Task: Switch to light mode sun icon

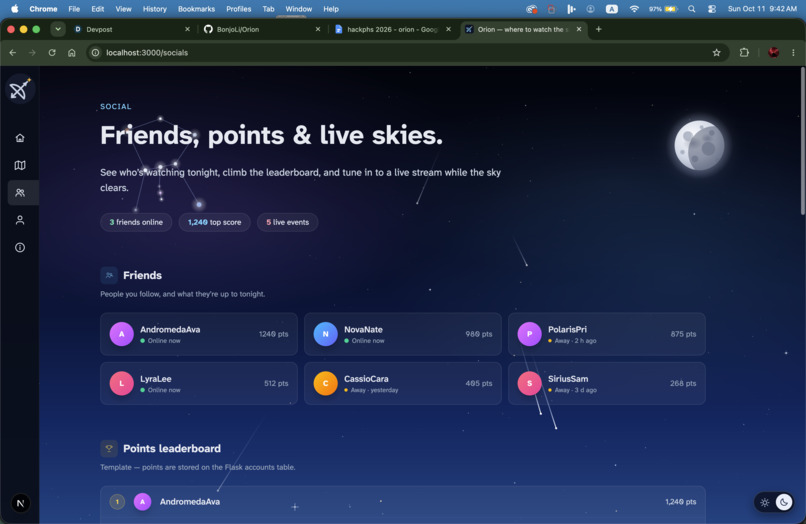Action: pyautogui.click(x=765, y=502)
